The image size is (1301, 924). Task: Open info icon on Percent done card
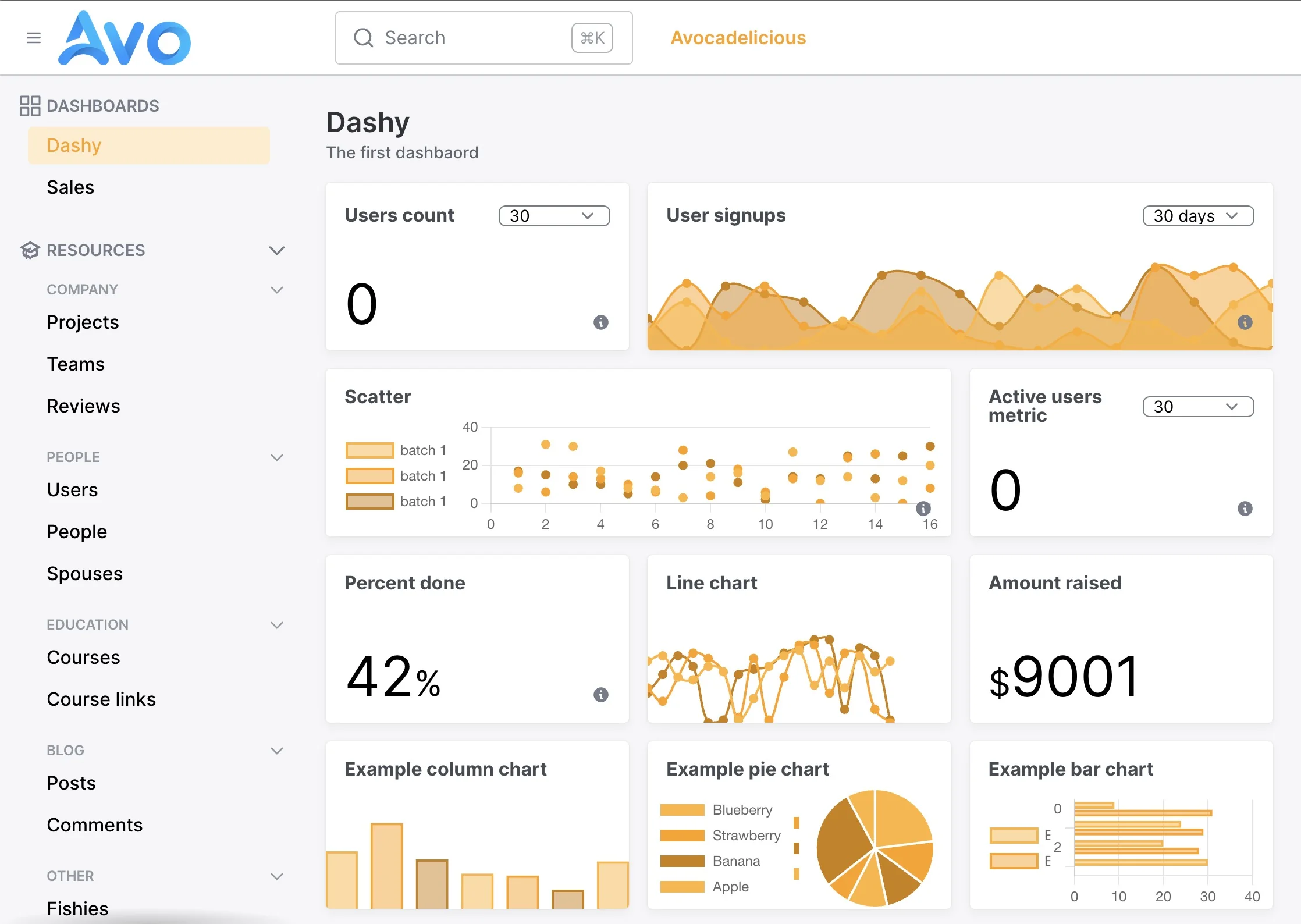click(x=601, y=695)
